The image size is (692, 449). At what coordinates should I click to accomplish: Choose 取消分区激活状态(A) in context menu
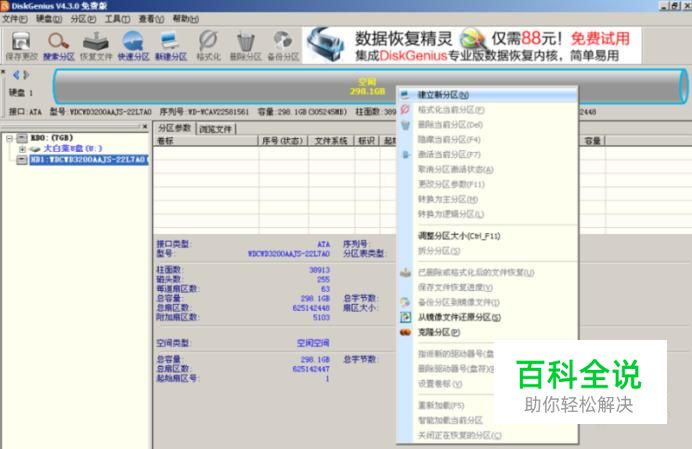tap(488, 170)
